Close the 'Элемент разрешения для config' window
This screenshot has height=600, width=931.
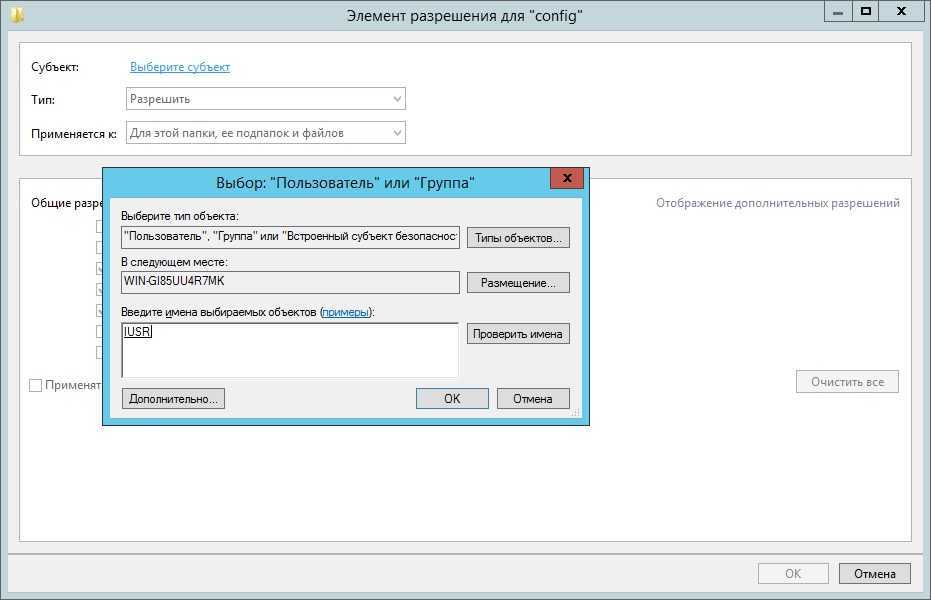pyautogui.click(x=901, y=12)
